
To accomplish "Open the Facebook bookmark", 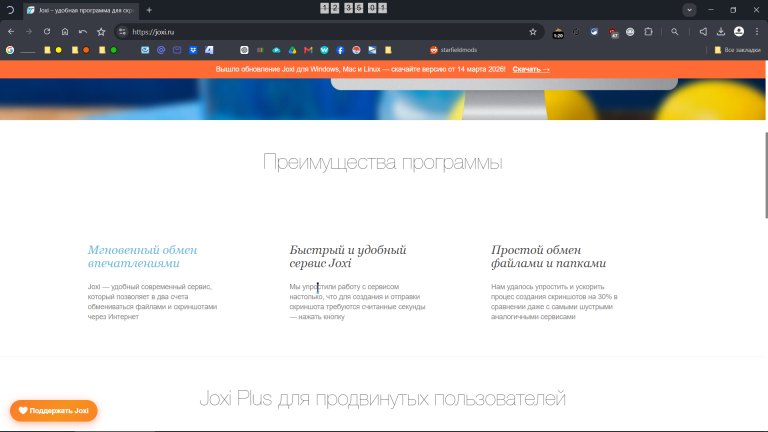I will (340, 50).
